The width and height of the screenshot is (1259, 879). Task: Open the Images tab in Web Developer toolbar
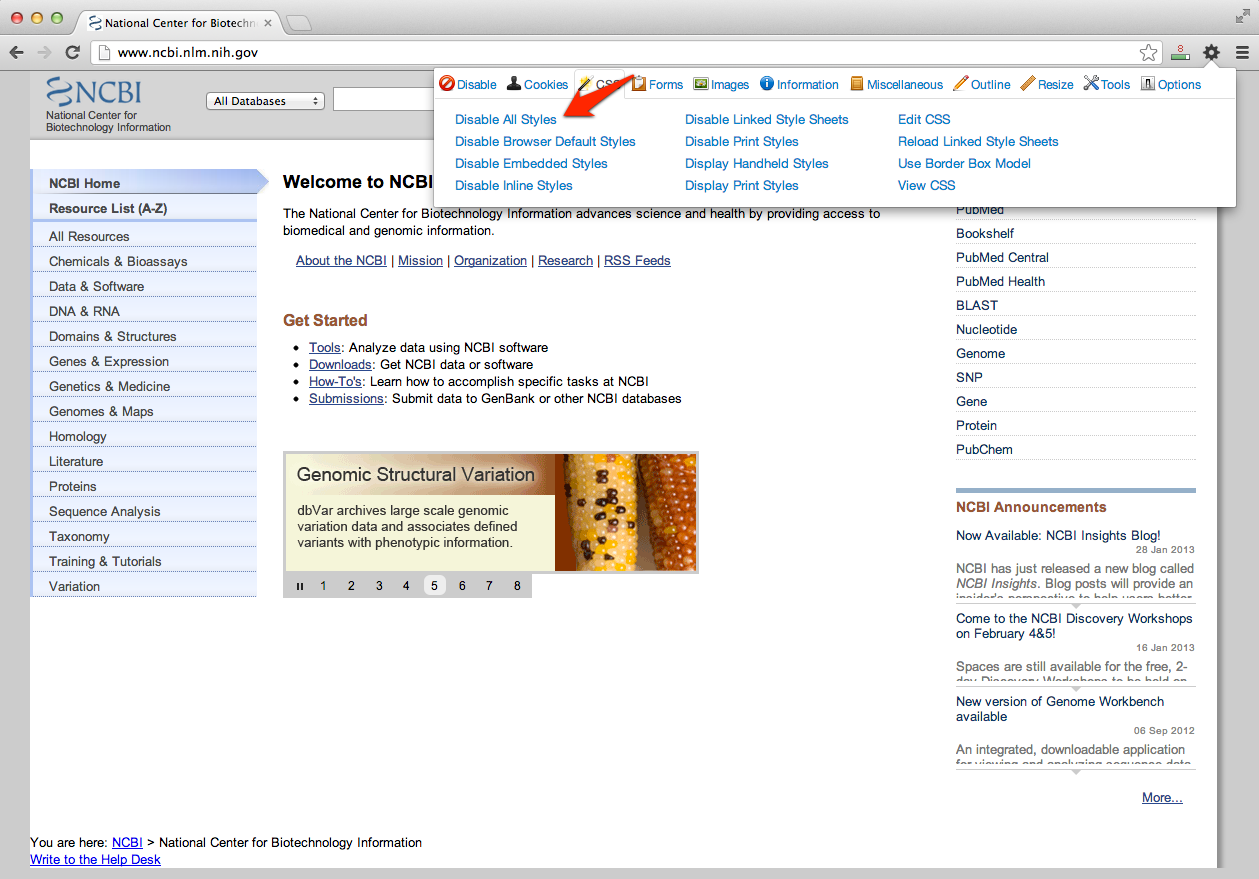(x=721, y=85)
